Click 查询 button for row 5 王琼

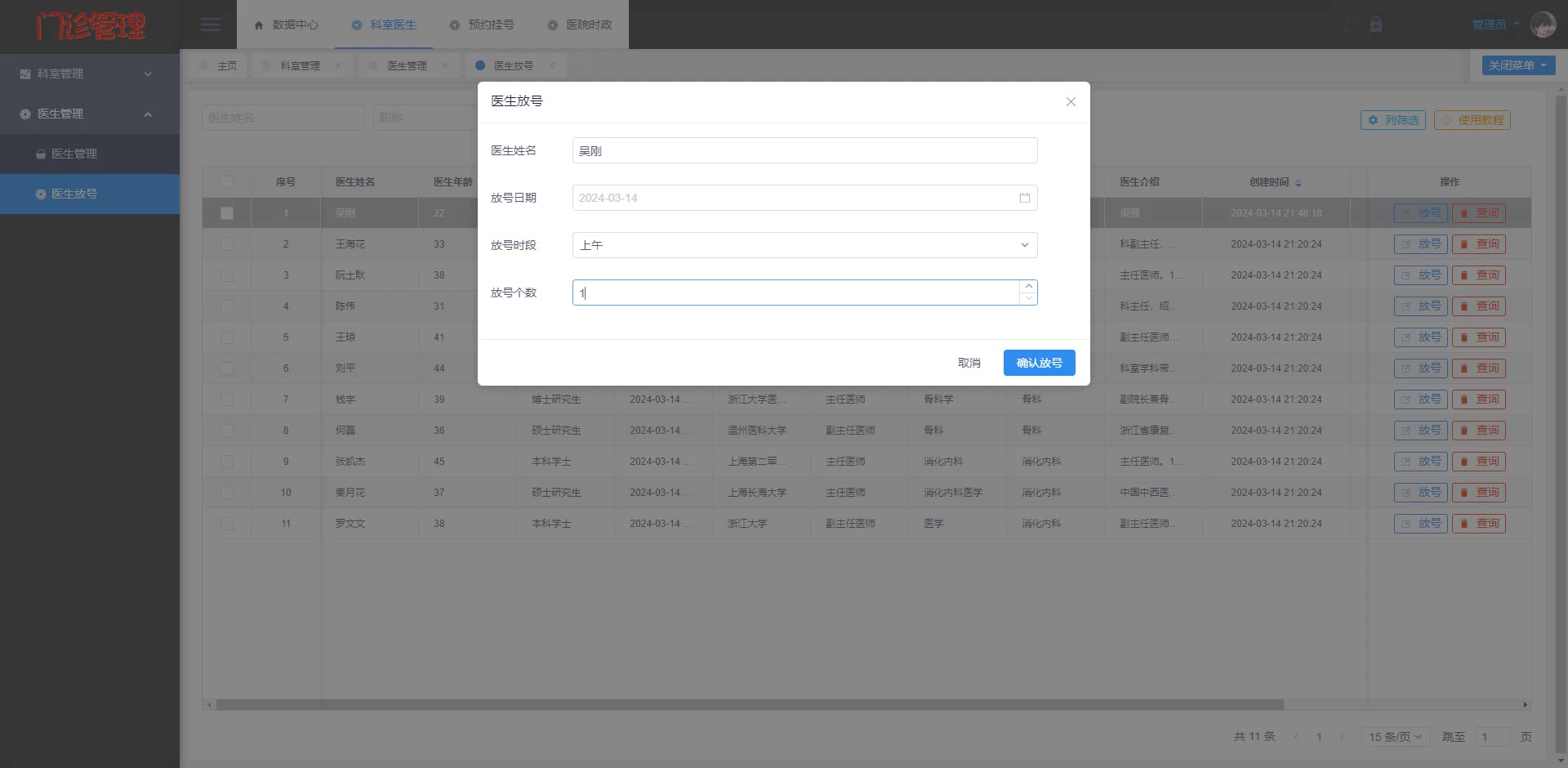(1479, 337)
